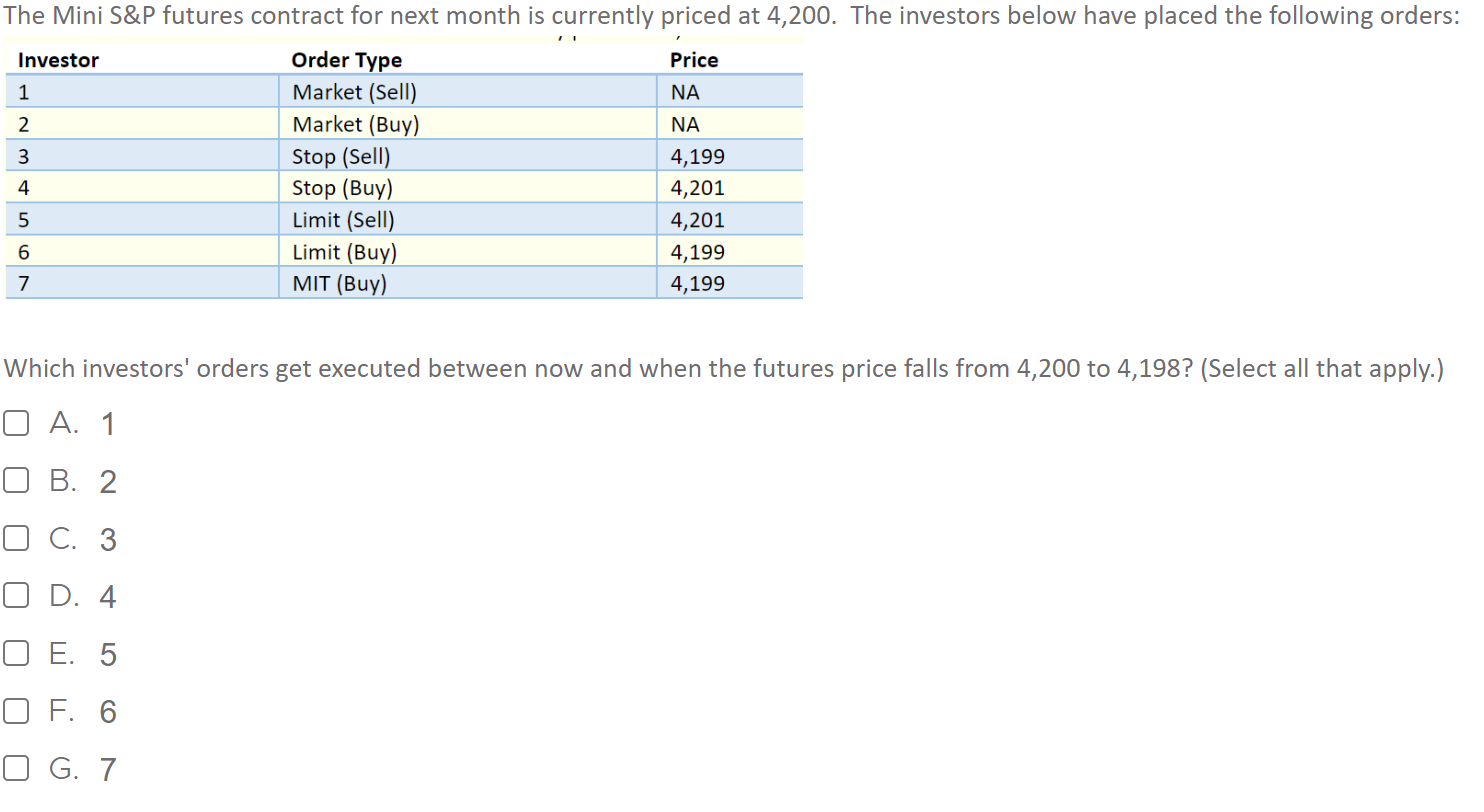This screenshot has width=1484, height=812.
Task: Check the checkbox for option B
Action: (x=16, y=480)
